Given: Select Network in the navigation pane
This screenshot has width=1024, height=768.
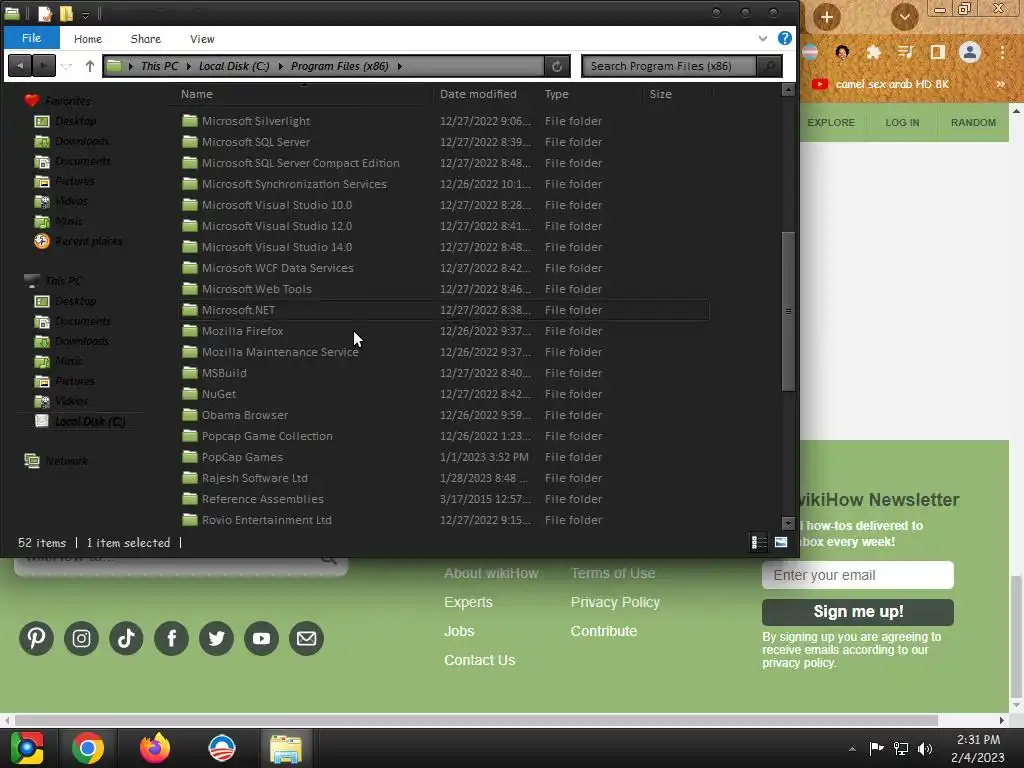Looking at the screenshot, I should tap(66, 461).
